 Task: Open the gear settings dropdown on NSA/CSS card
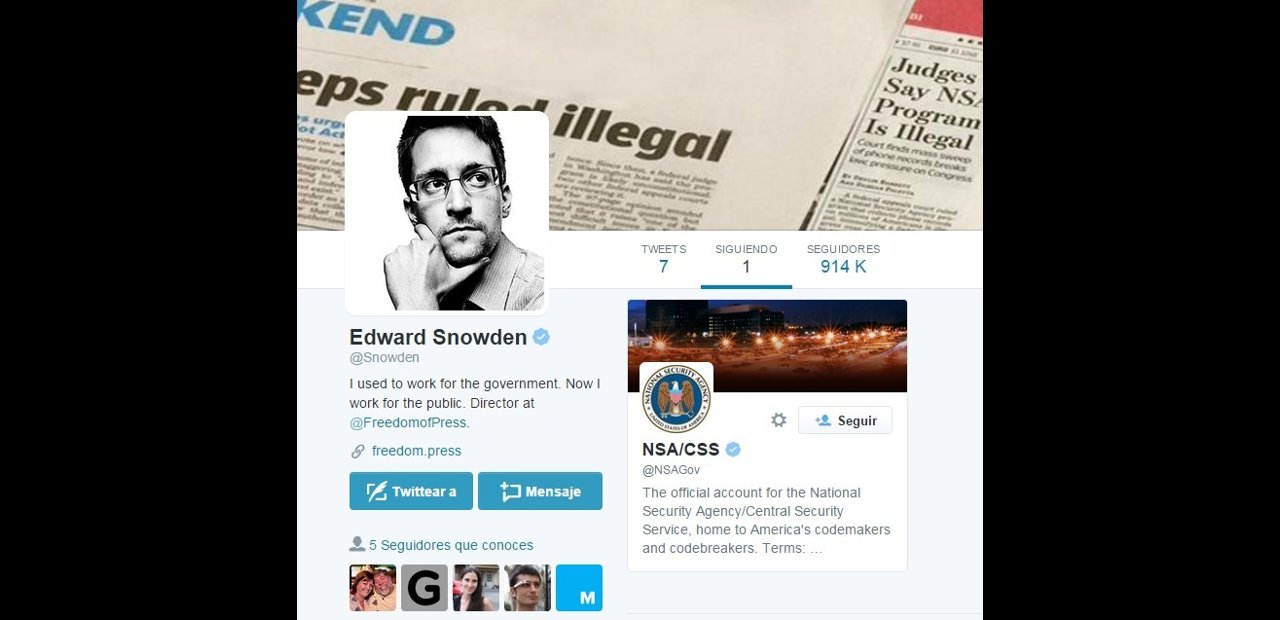779,420
